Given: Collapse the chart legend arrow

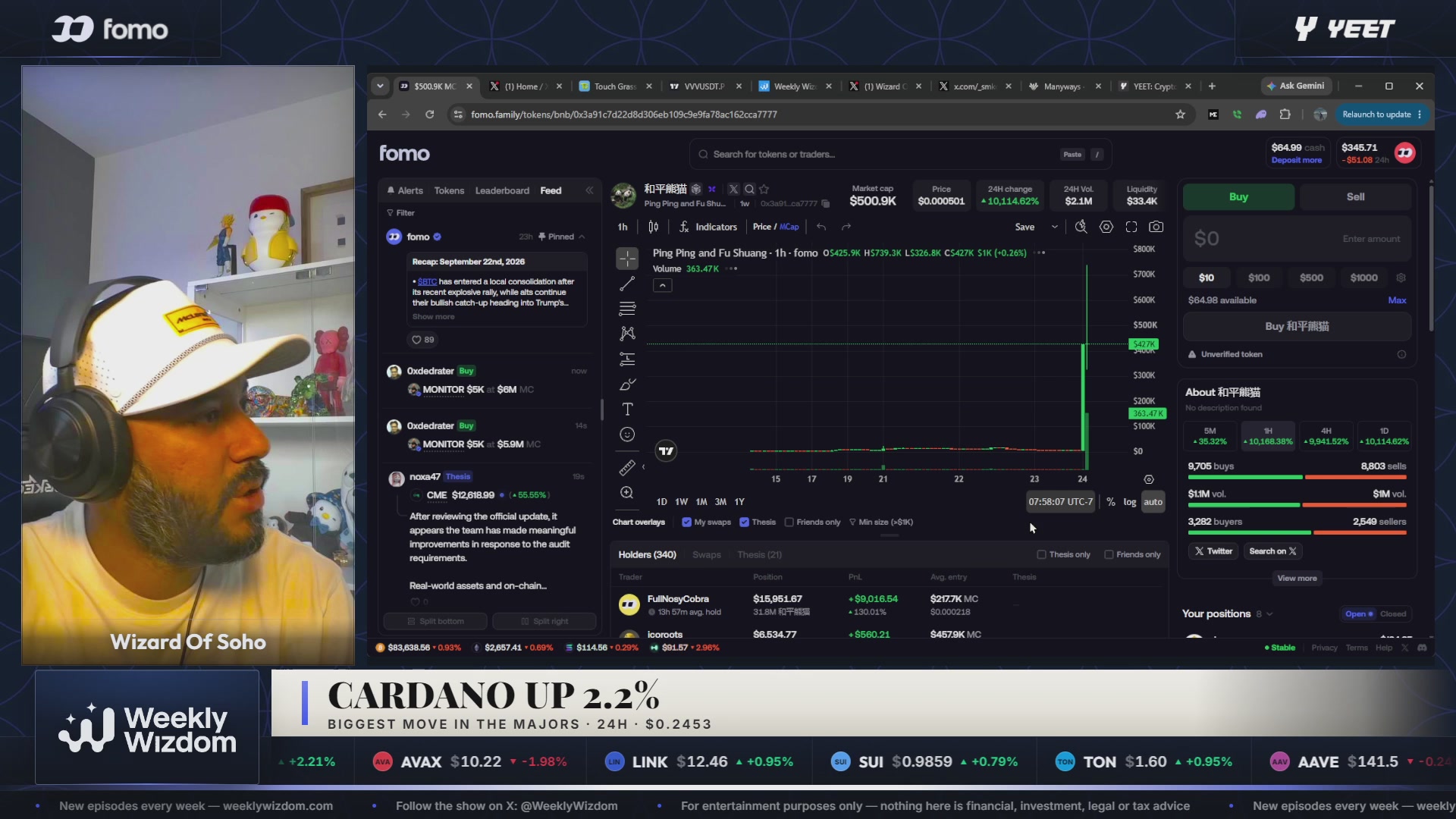Looking at the screenshot, I should tap(663, 286).
